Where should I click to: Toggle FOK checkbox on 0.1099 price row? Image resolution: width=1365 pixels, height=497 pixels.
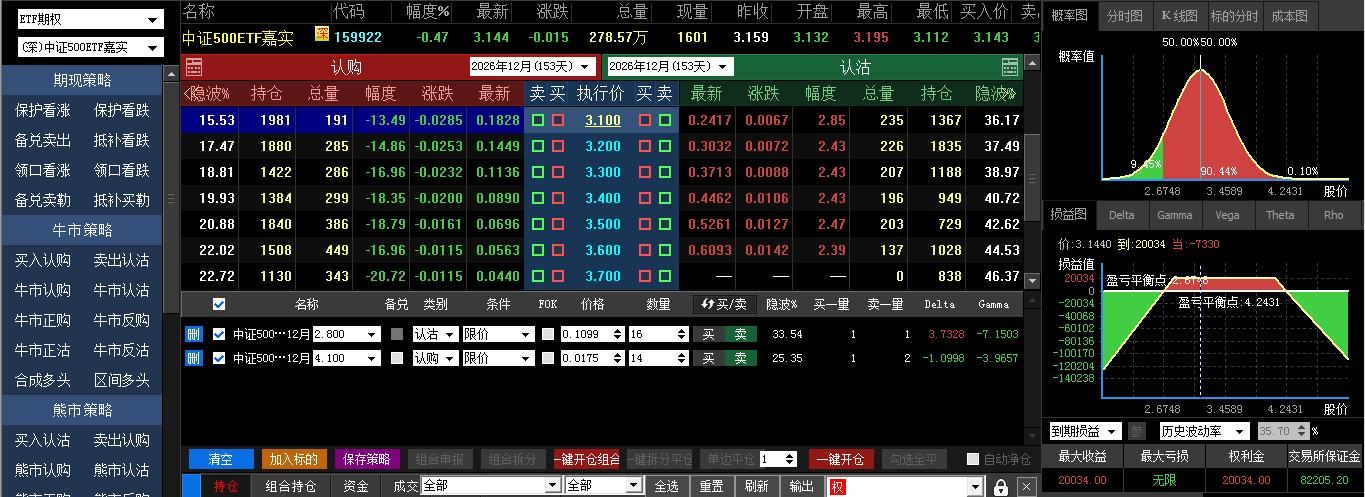pyautogui.click(x=547, y=334)
